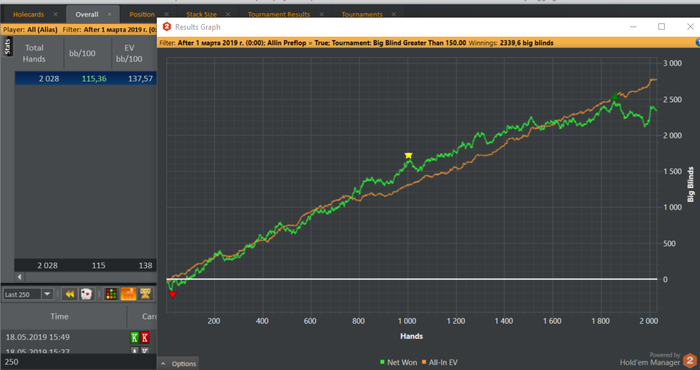The height and width of the screenshot is (370, 700).
Task: Click the Big Blinds y-axis title
Action: [691, 184]
